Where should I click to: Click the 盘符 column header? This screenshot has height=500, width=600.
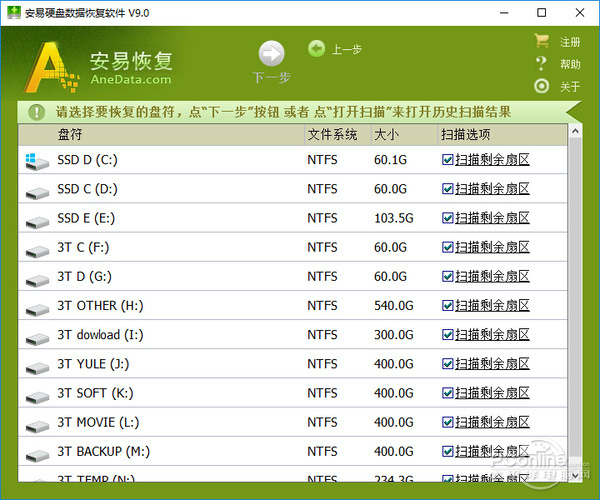click(x=161, y=135)
